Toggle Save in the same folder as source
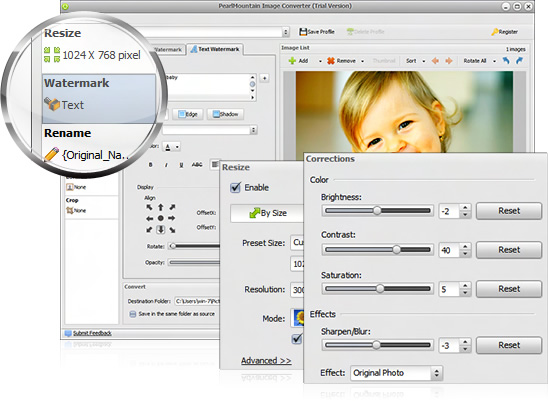548x401 pixels. [132, 314]
